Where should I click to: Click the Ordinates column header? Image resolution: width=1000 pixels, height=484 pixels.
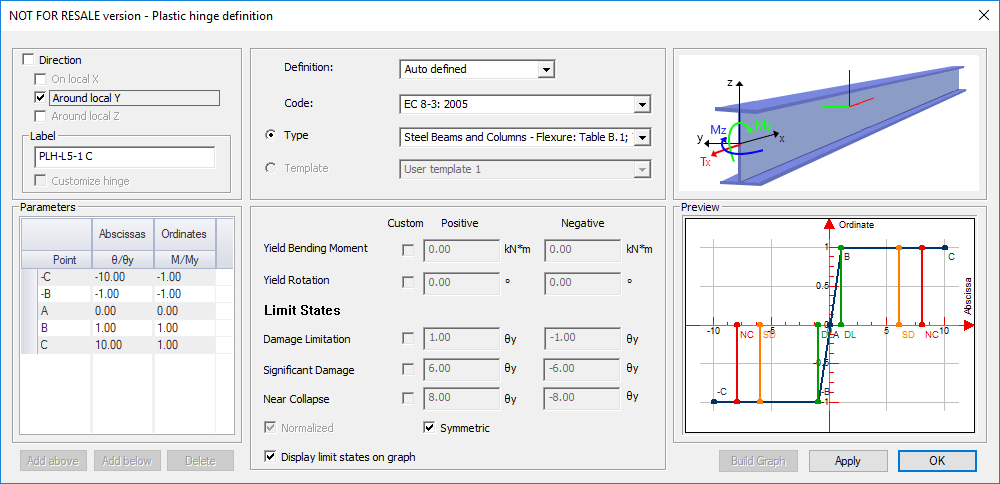point(183,234)
